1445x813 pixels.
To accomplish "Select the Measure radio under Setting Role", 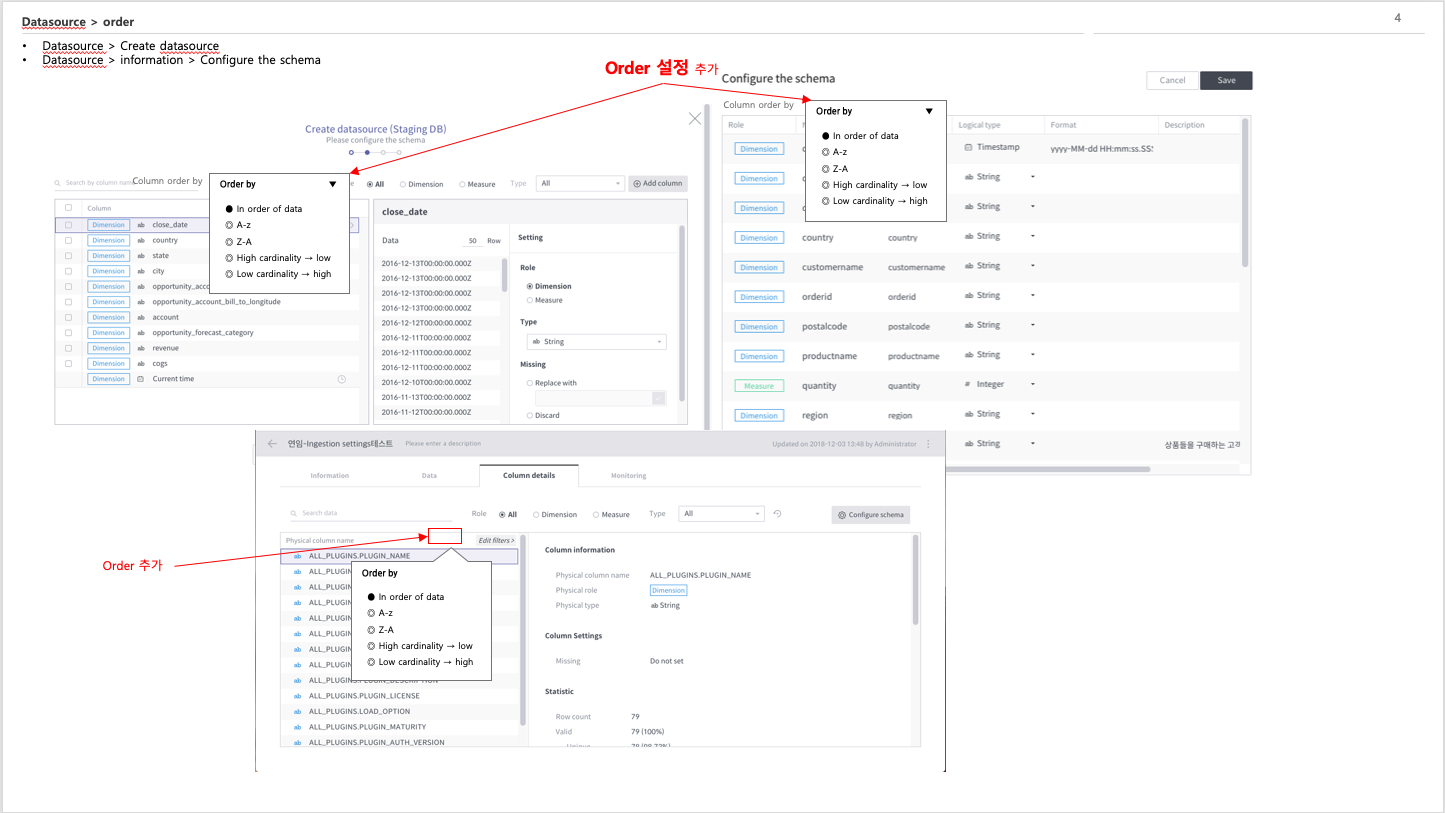I will click(530, 300).
